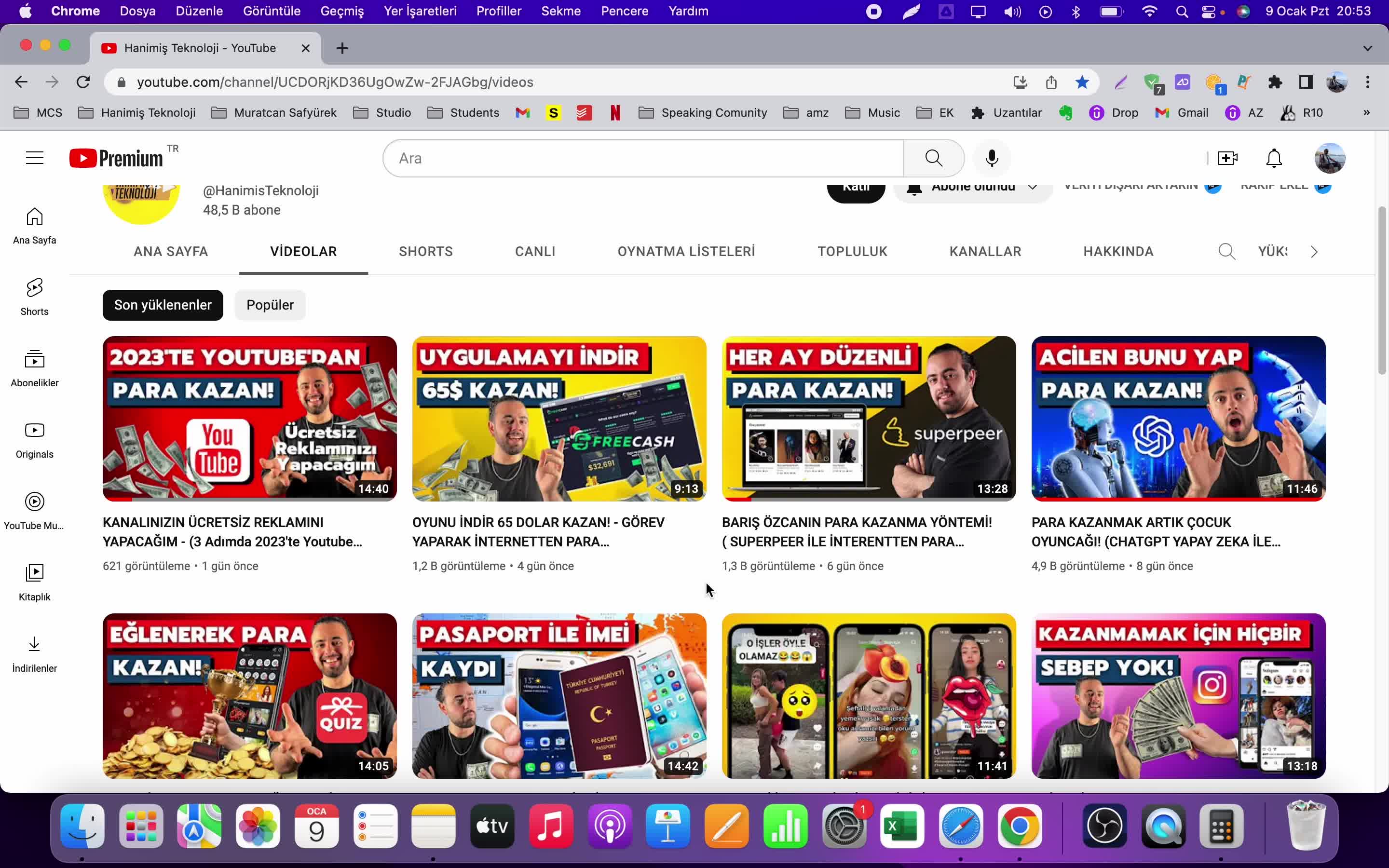This screenshot has height=868, width=1389.
Task: Open OBS from the Dock
Action: pos(1105,826)
